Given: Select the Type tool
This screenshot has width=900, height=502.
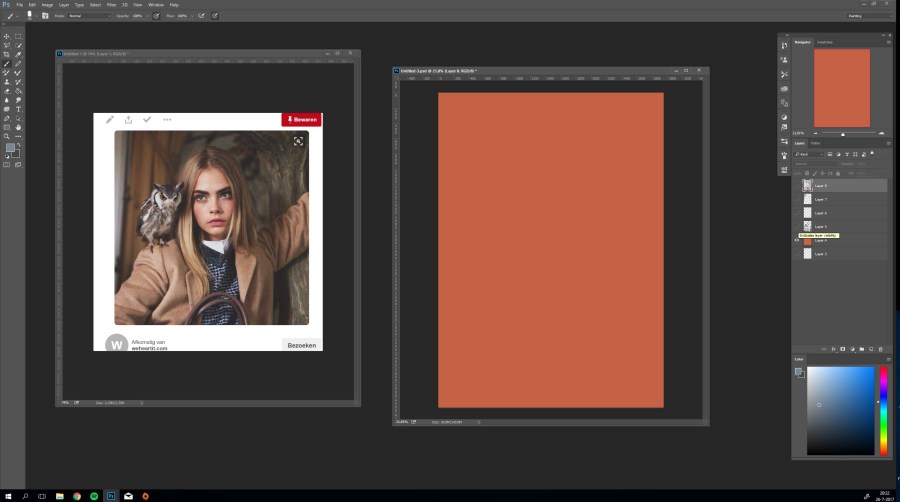Looking at the screenshot, I should pos(18,109).
